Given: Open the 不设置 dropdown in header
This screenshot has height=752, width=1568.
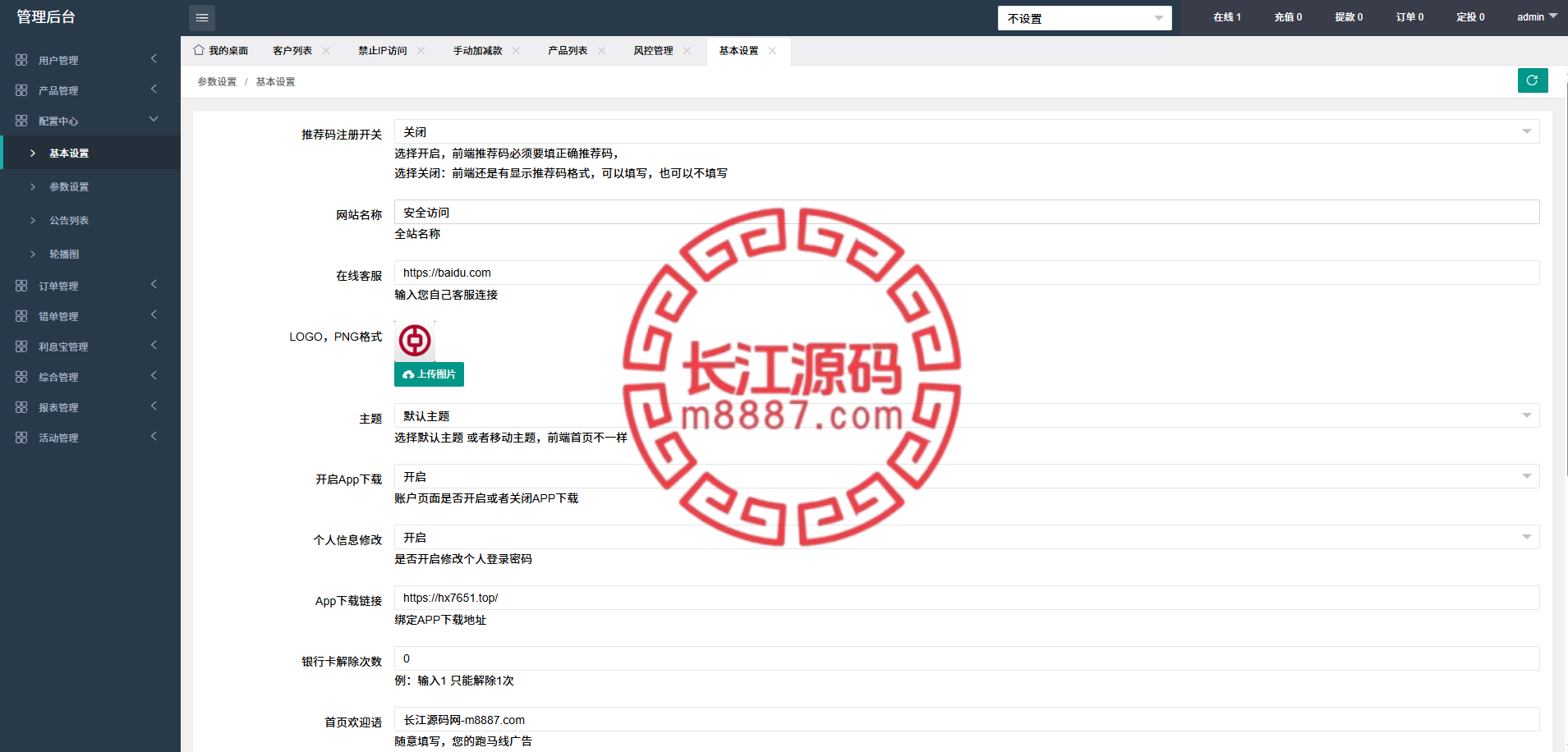Looking at the screenshot, I should [x=1084, y=18].
